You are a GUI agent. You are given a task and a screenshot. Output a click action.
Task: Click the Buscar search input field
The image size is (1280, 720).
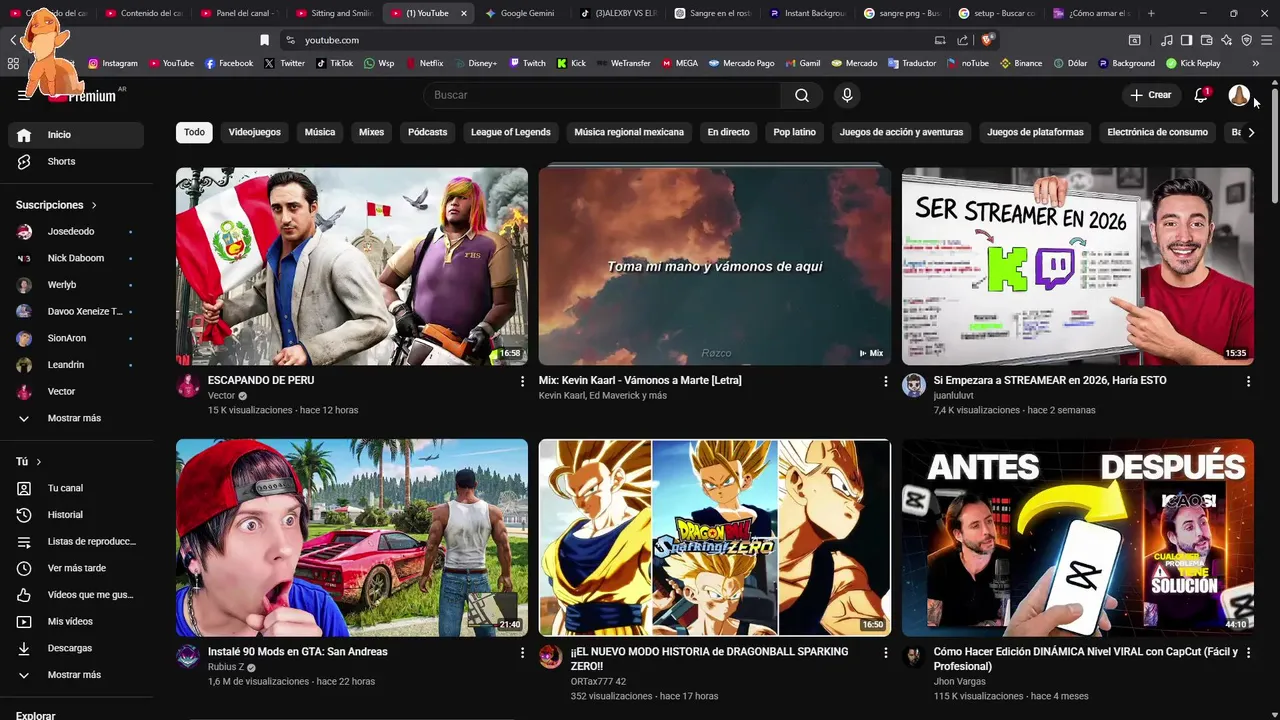[x=602, y=95]
